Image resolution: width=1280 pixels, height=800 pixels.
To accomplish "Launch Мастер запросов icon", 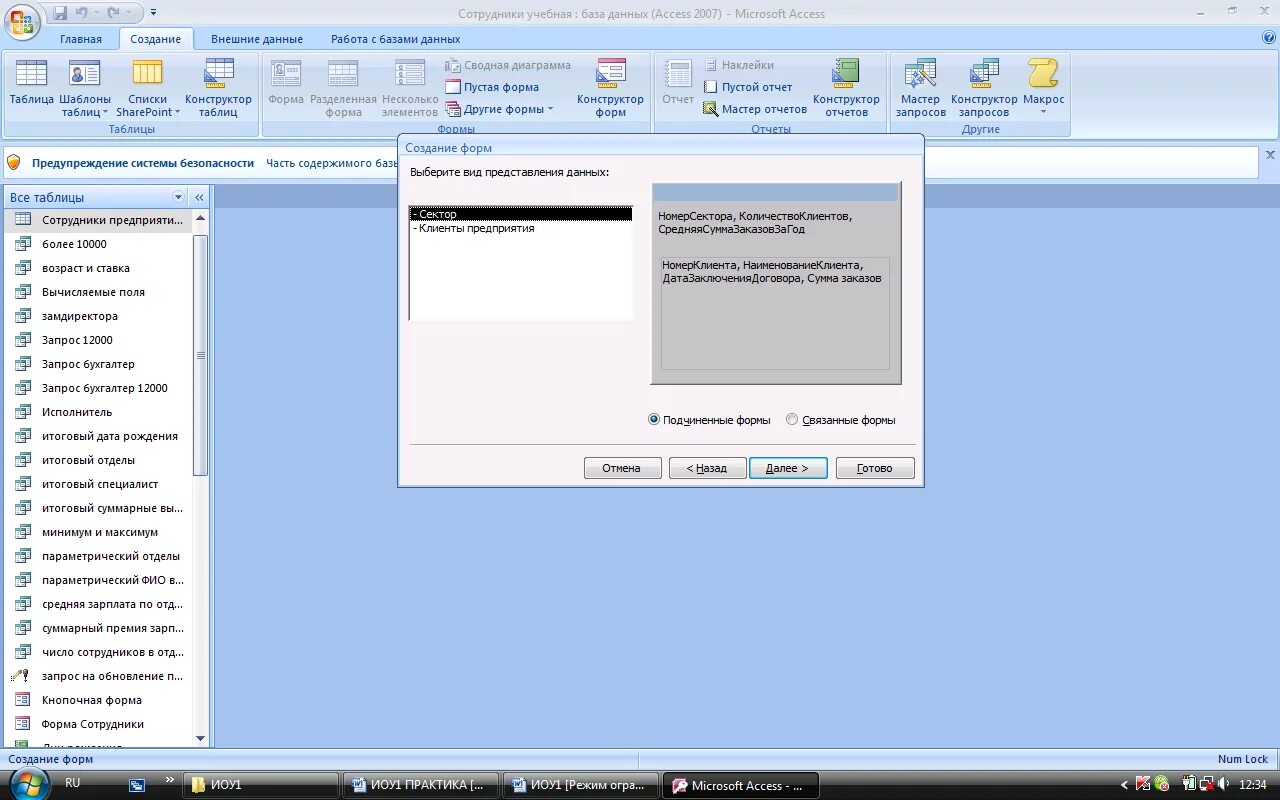I will point(920,88).
